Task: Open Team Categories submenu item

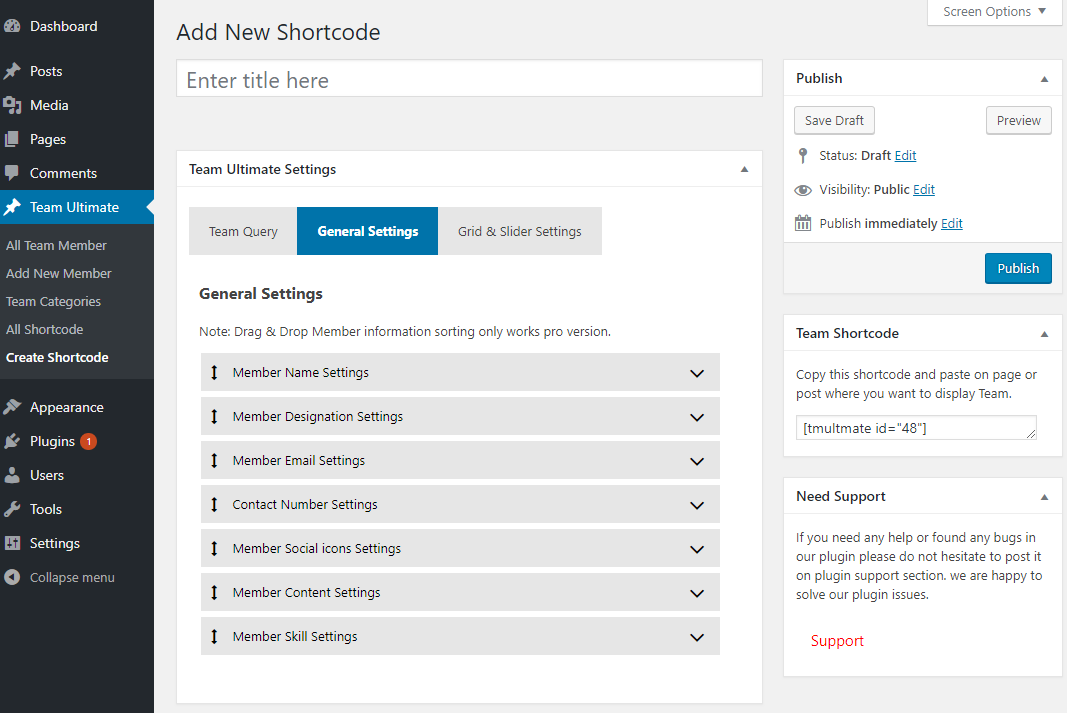Action: tap(53, 301)
